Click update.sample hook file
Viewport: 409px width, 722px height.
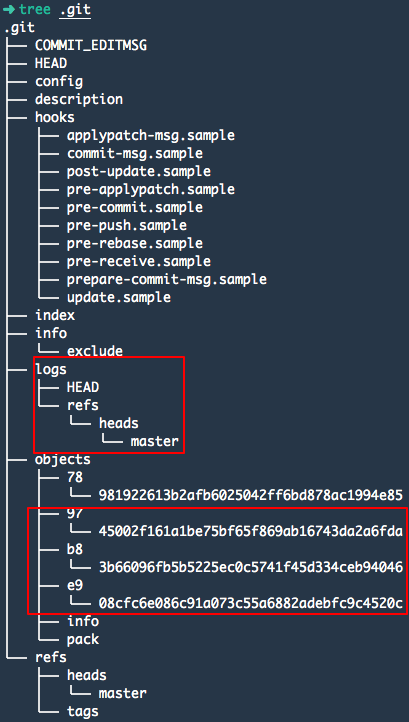click(x=119, y=297)
